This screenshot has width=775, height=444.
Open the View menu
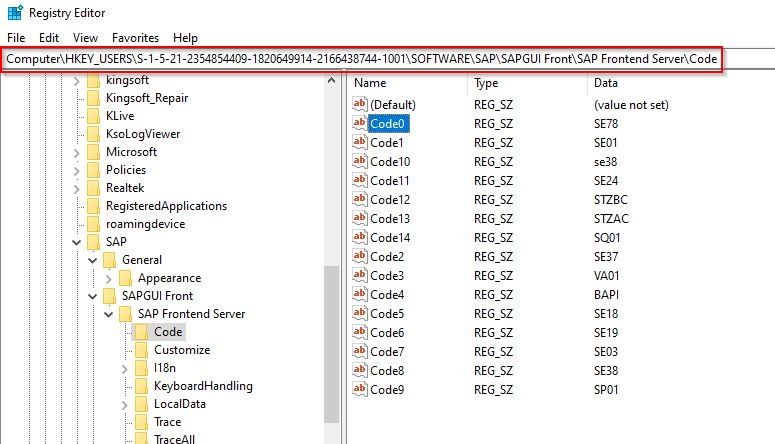[x=85, y=38]
